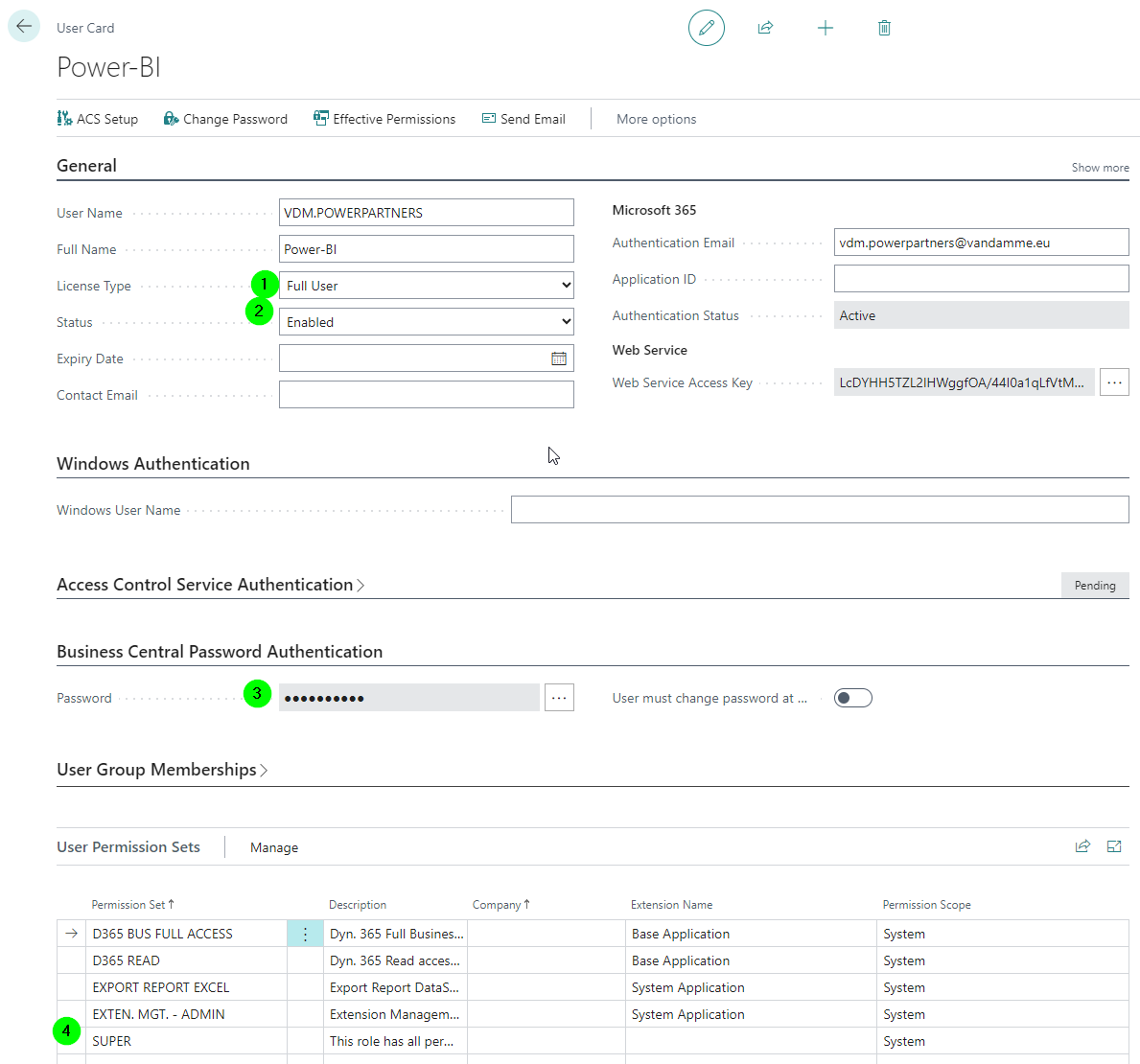Click the Description column header
Screen dimensions: 1140x1064
tap(357, 904)
